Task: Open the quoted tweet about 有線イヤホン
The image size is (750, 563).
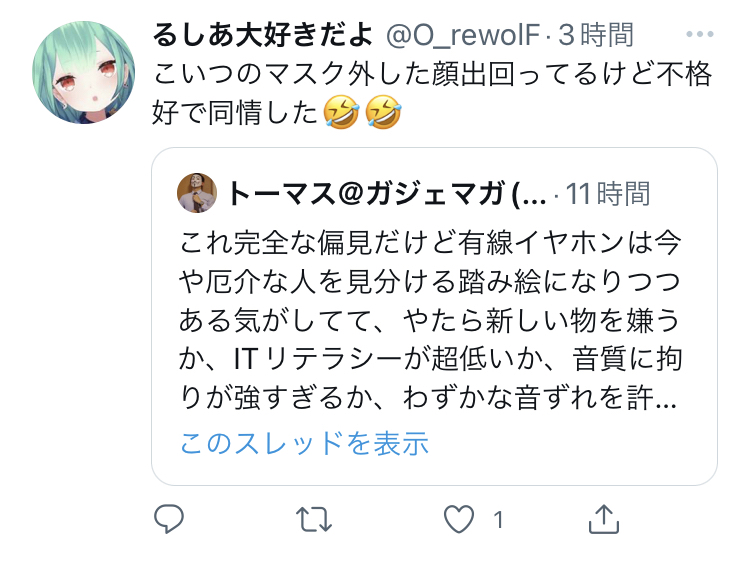Action: point(434,317)
